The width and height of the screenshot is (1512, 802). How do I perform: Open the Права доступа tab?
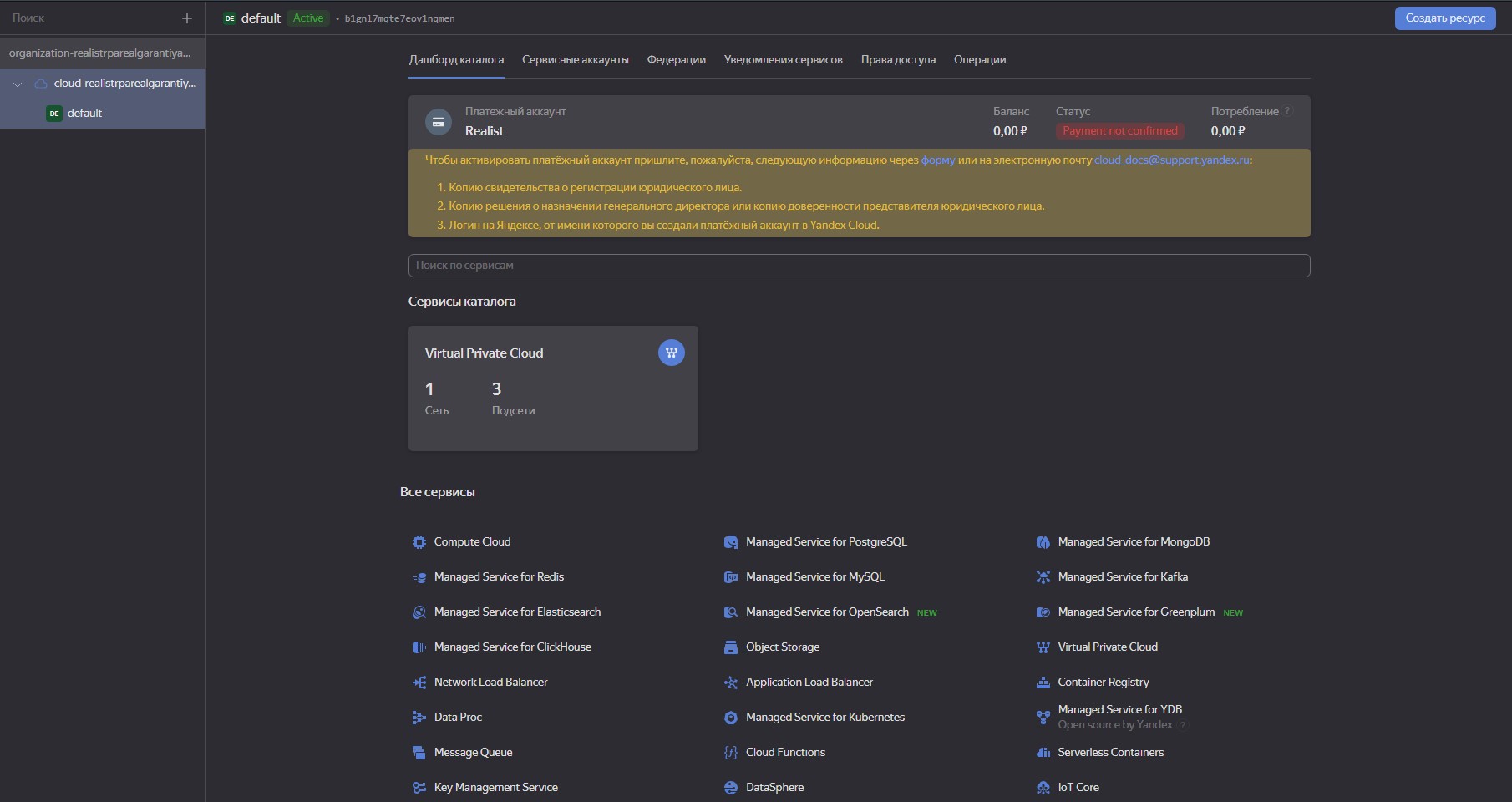[x=898, y=60]
